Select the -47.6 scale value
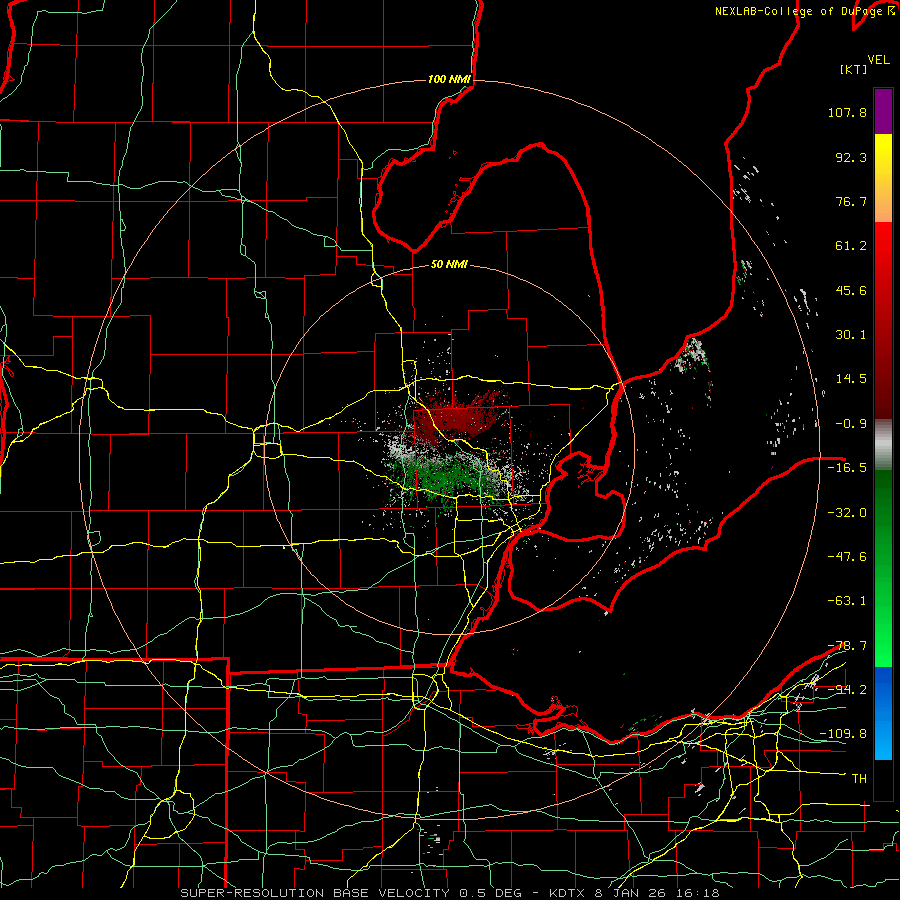Viewport: 900px width, 900px height. point(847,557)
